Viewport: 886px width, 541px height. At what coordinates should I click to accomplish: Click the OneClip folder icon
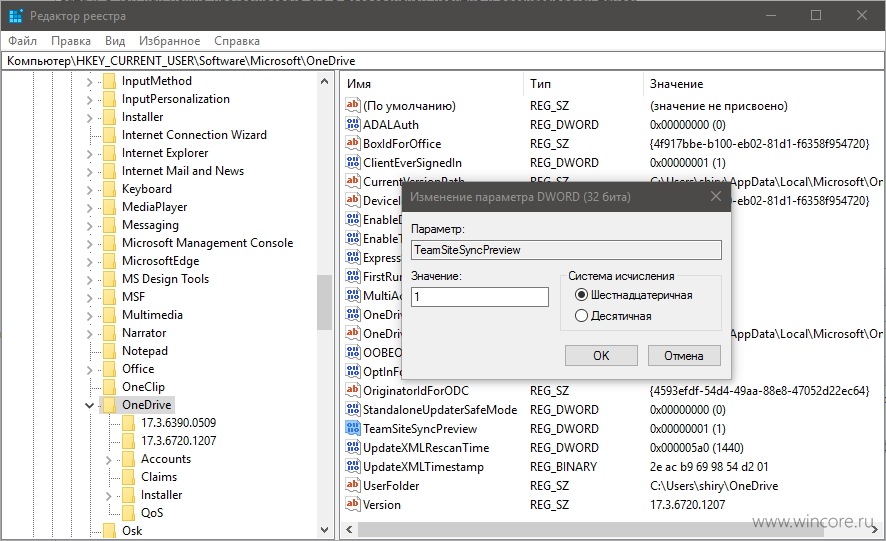pos(109,387)
